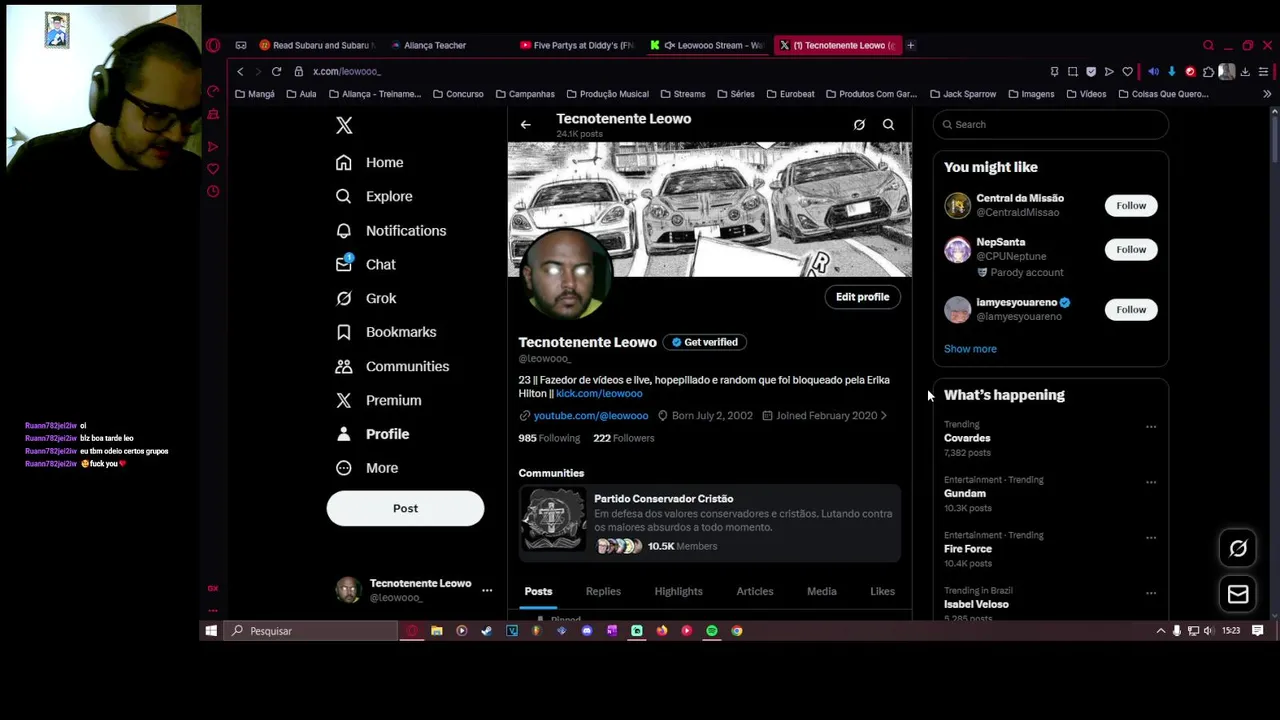Reload the page in browser toolbar
The height and width of the screenshot is (720, 1280).
click(276, 71)
